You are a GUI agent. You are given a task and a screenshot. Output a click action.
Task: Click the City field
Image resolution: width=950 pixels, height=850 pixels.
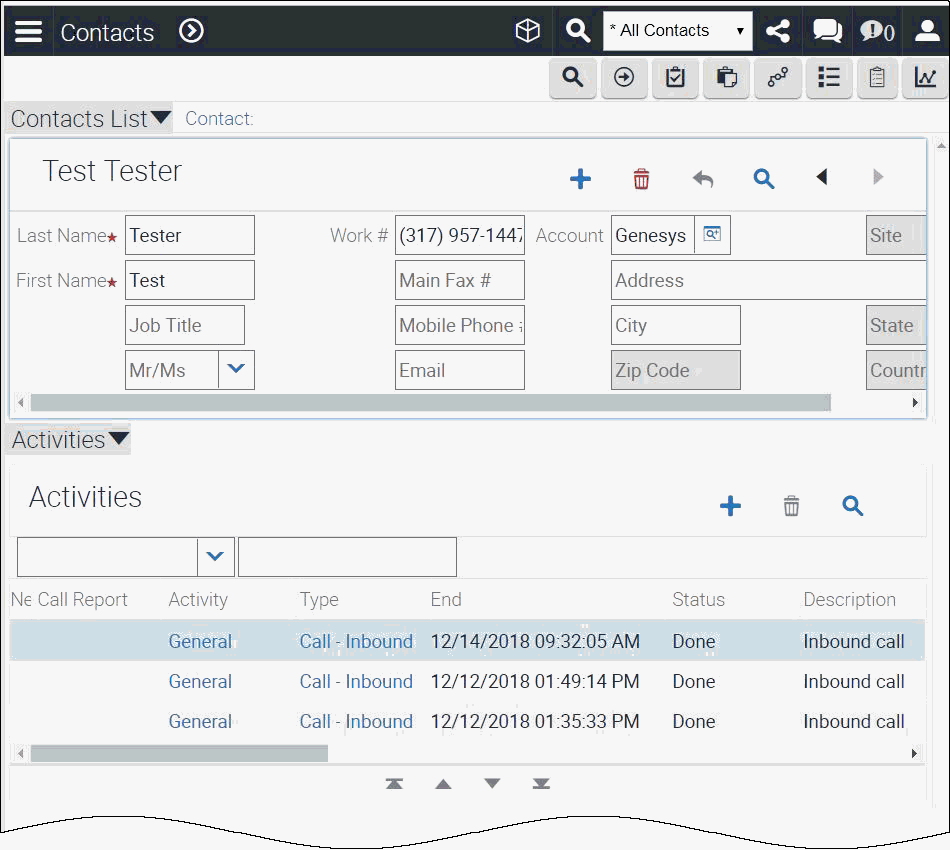click(676, 325)
